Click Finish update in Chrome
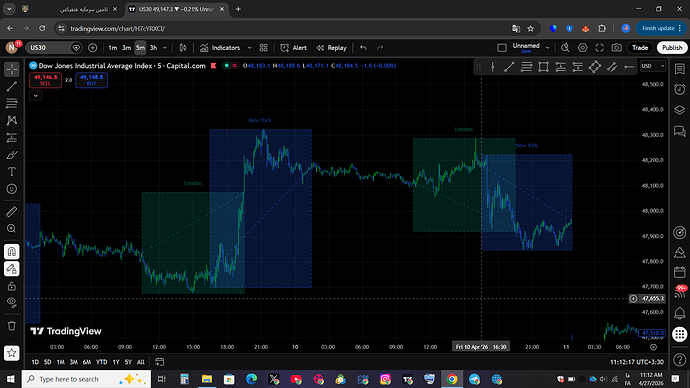690x388 pixels. [x=661, y=28]
